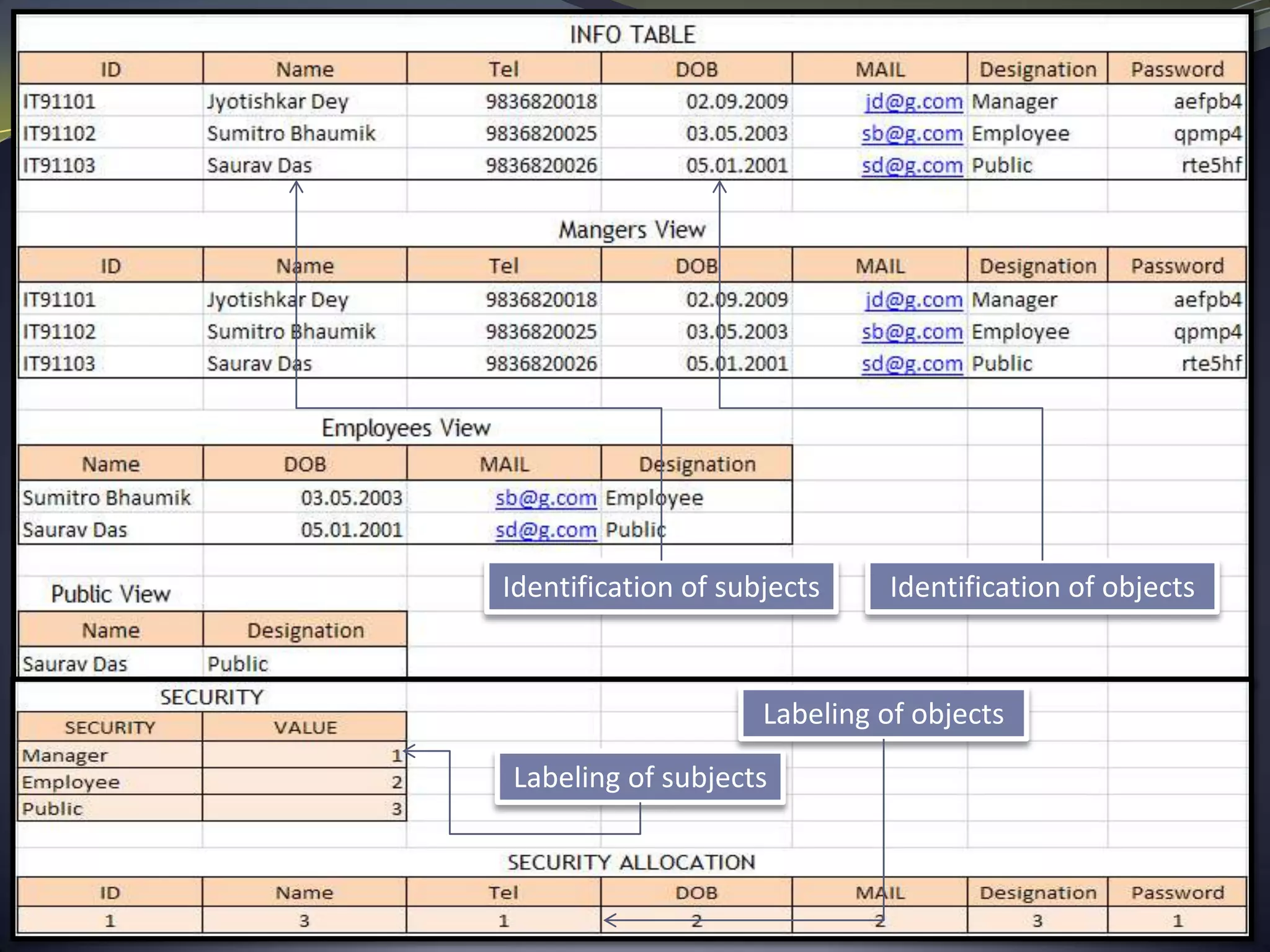Click 'Public' row in SECURITY table

(212, 808)
